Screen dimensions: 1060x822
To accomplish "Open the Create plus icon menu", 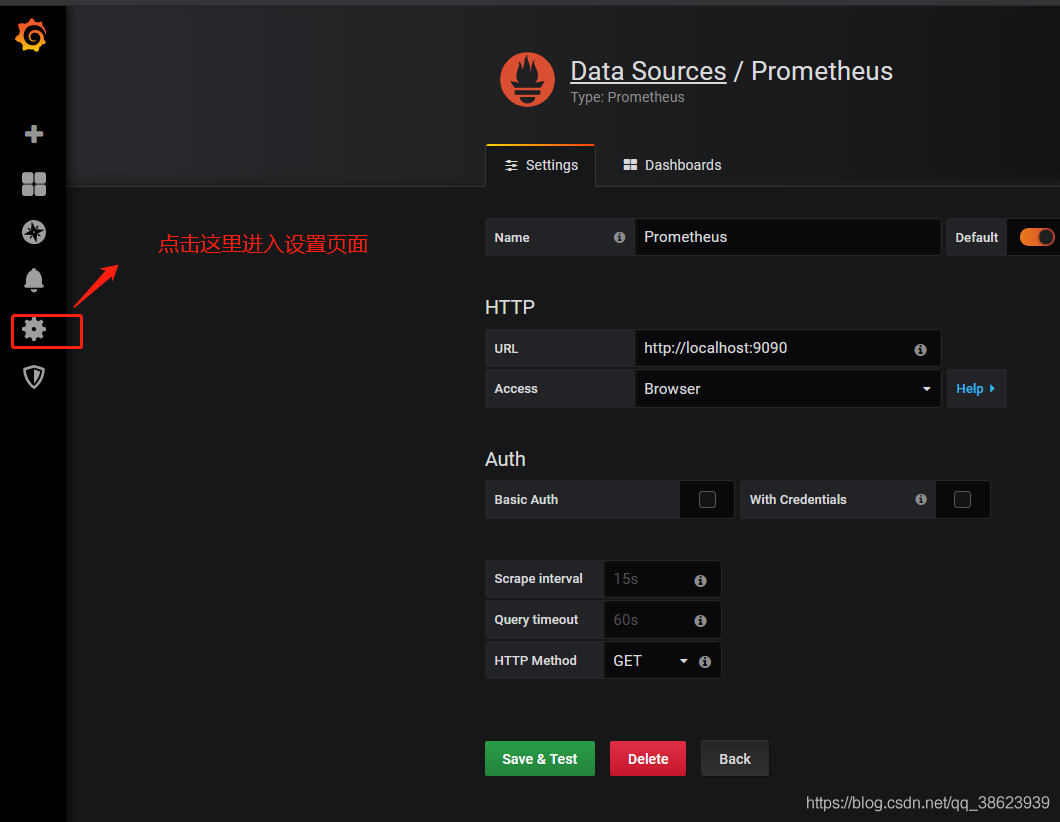I will pos(34,134).
